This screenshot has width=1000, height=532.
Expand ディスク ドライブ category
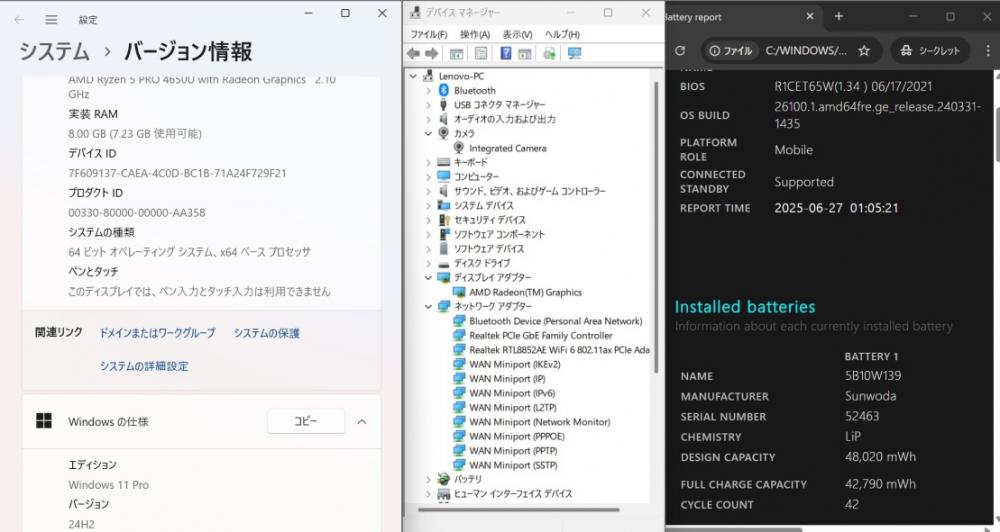point(429,263)
